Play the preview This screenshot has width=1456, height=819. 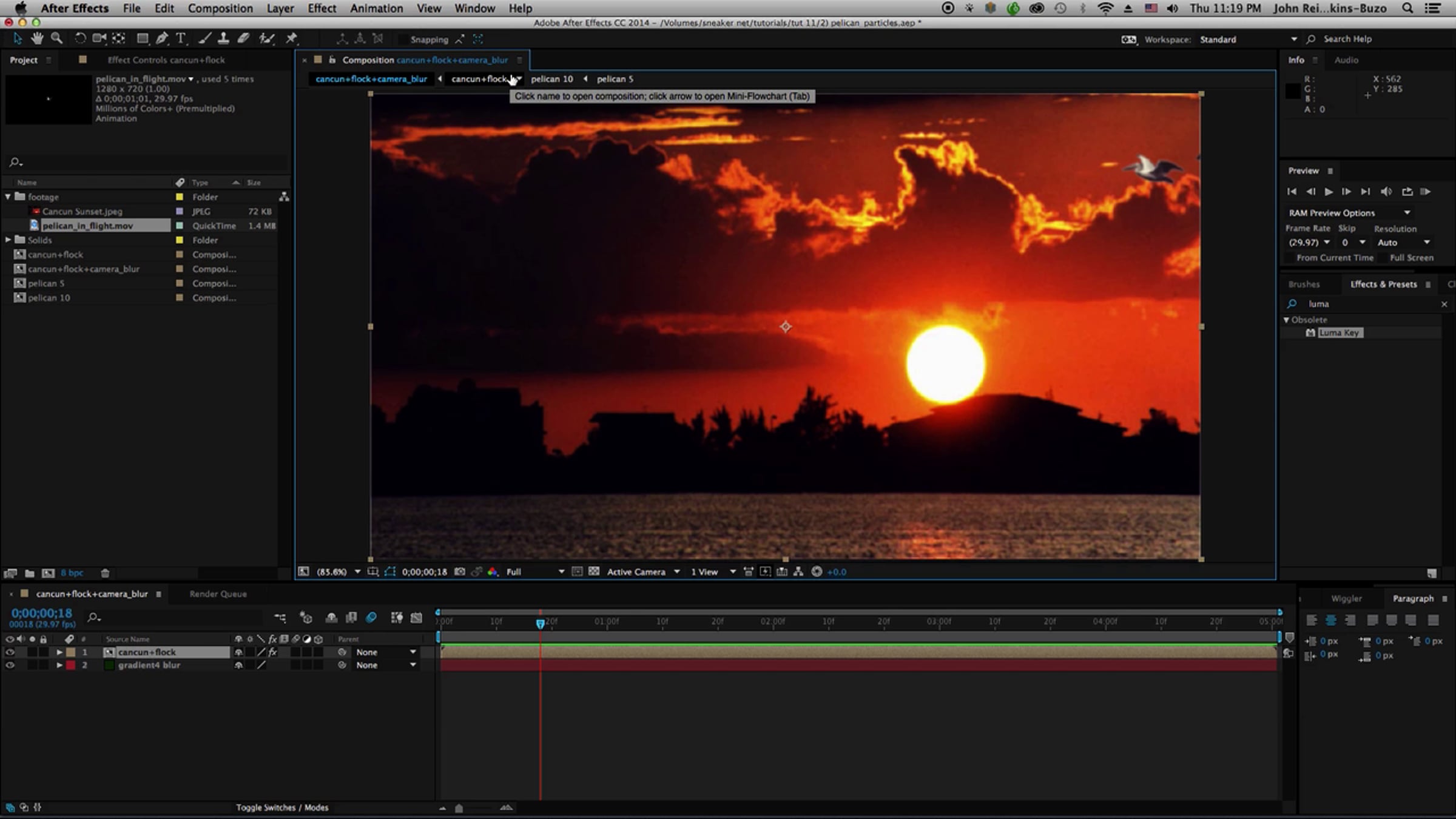click(1329, 192)
